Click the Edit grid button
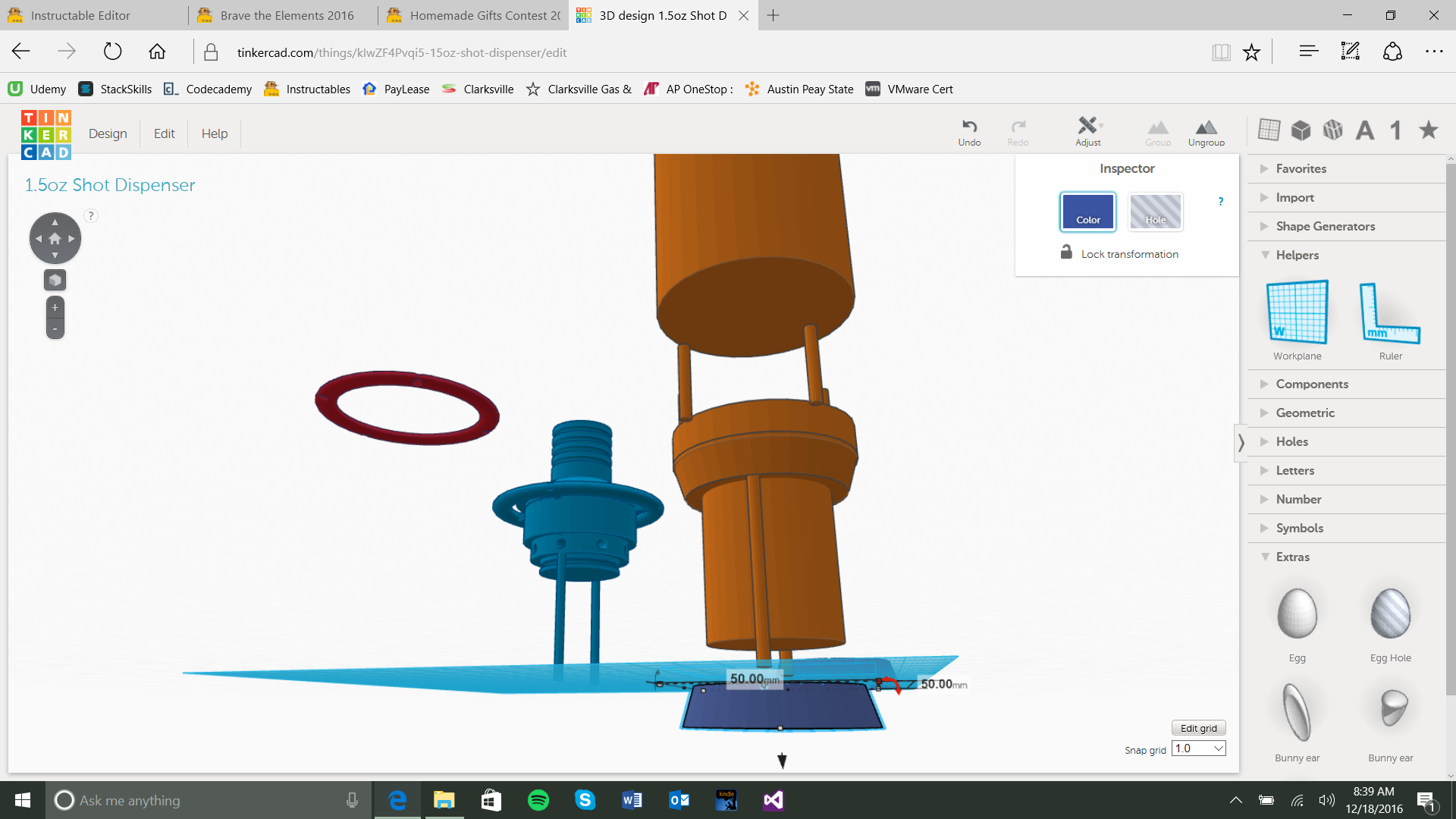Image resolution: width=1456 pixels, height=819 pixels. click(x=1198, y=728)
